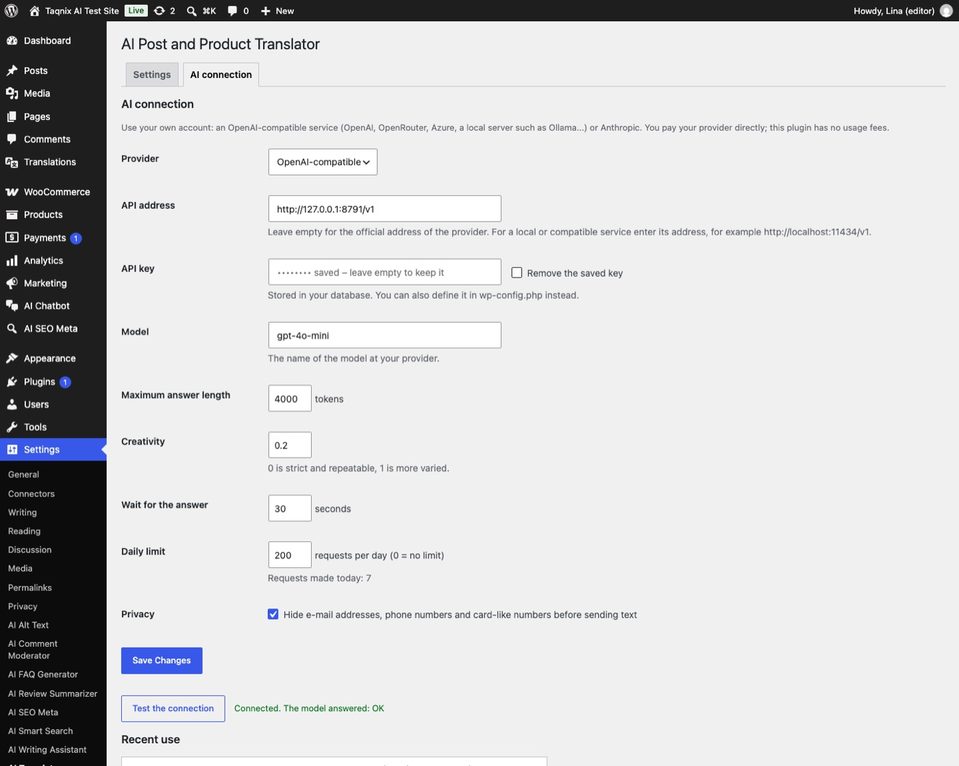Image resolution: width=959 pixels, height=766 pixels.
Task: Click the WordPress logo icon
Action: 11,10
